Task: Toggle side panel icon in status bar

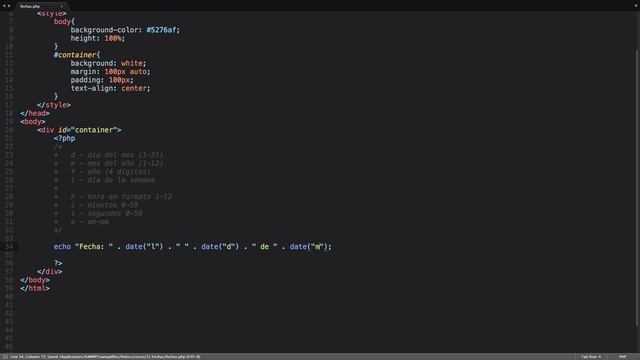Action: pyautogui.click(x=5, y=357)
